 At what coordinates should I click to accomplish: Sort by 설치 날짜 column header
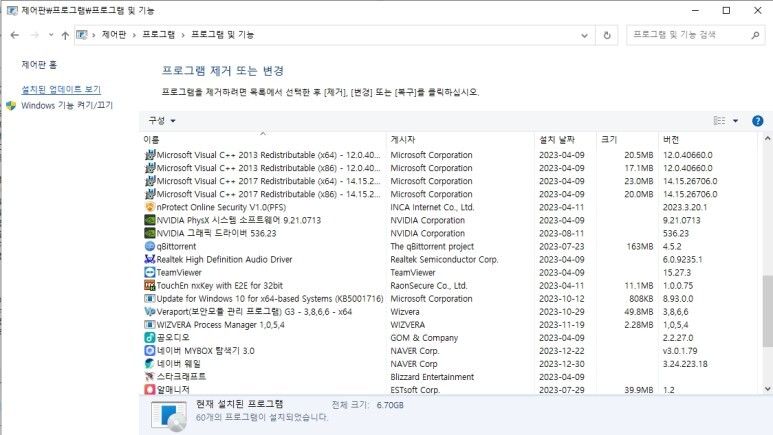point(565,140)
